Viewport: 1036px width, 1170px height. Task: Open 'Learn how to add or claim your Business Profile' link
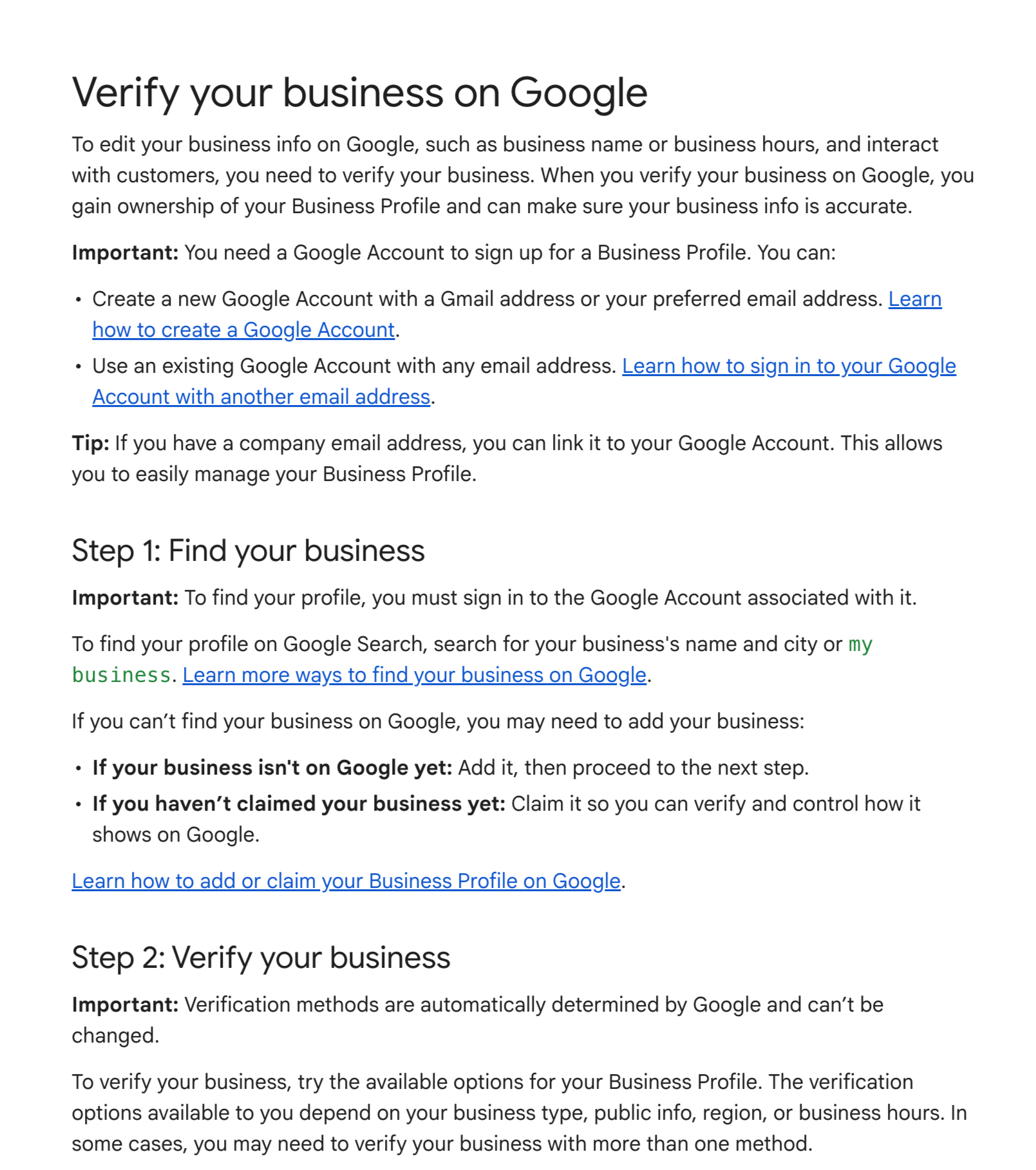pyautogui.click(x=346, y=881)
